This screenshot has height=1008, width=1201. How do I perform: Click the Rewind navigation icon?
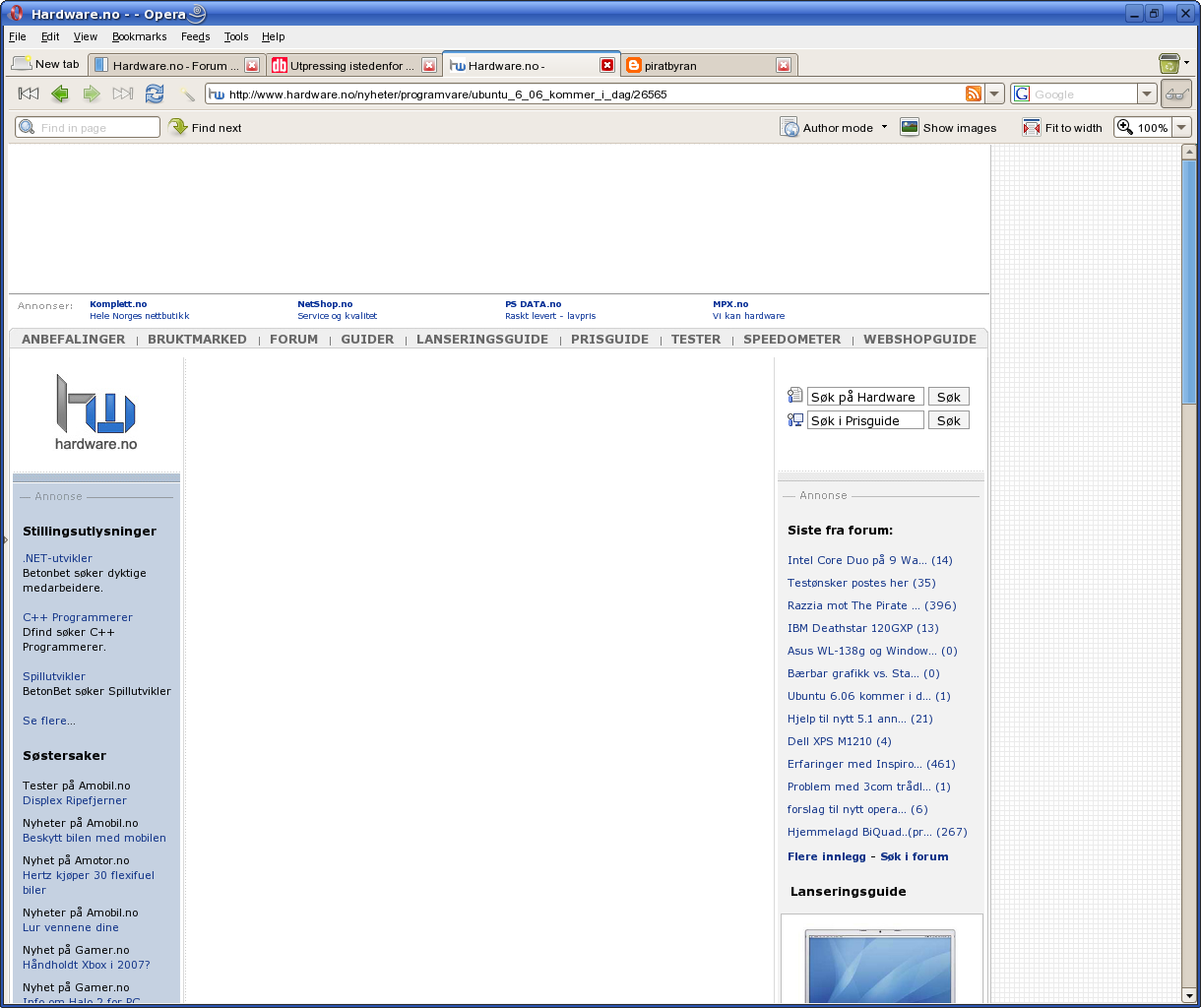(x=29, y=94)
